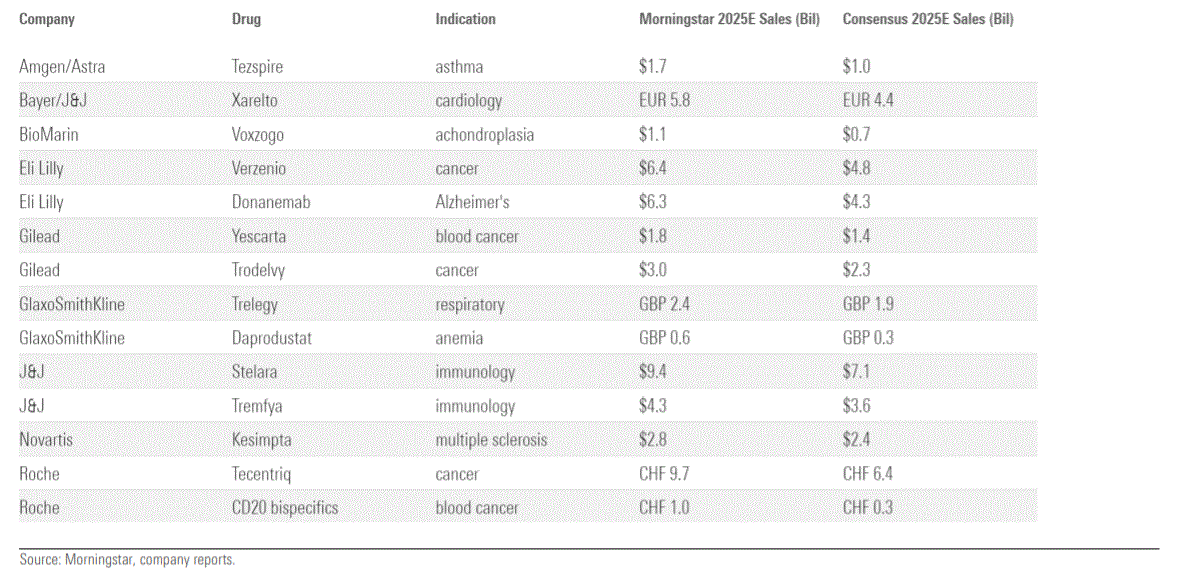
Task: Click consensus sales value CHF 6.4
Action: [x=869, y=474]
